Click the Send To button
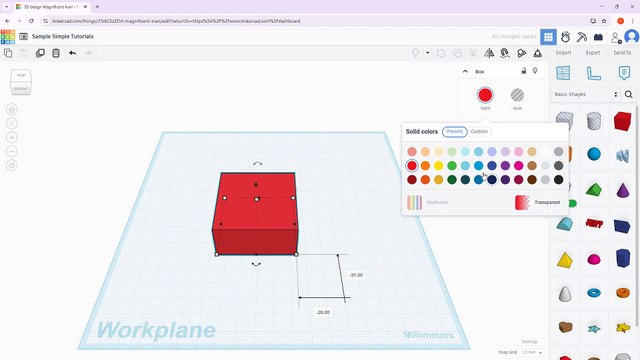The image size is (640, 360). click(x=622, y=53)
